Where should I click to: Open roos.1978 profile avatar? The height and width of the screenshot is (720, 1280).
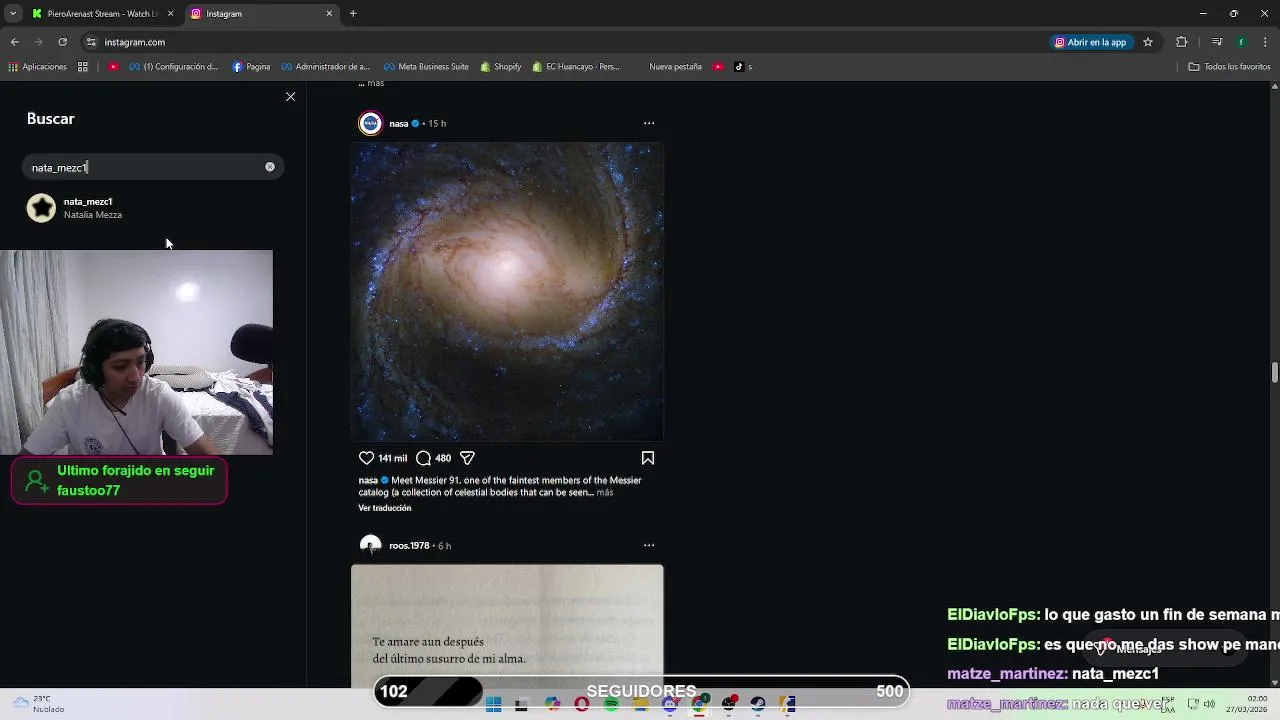[370, 545]
